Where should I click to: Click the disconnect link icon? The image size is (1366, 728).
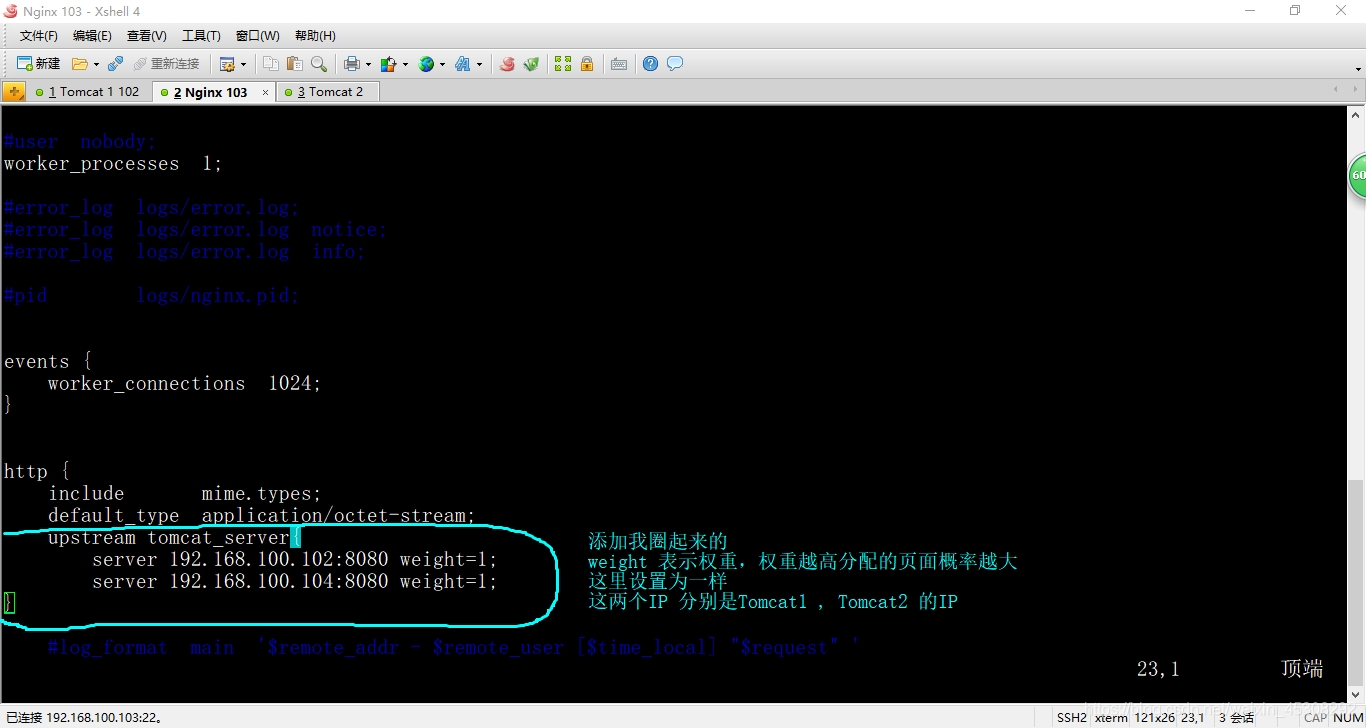pyautogui.click(x=115, y=63)
